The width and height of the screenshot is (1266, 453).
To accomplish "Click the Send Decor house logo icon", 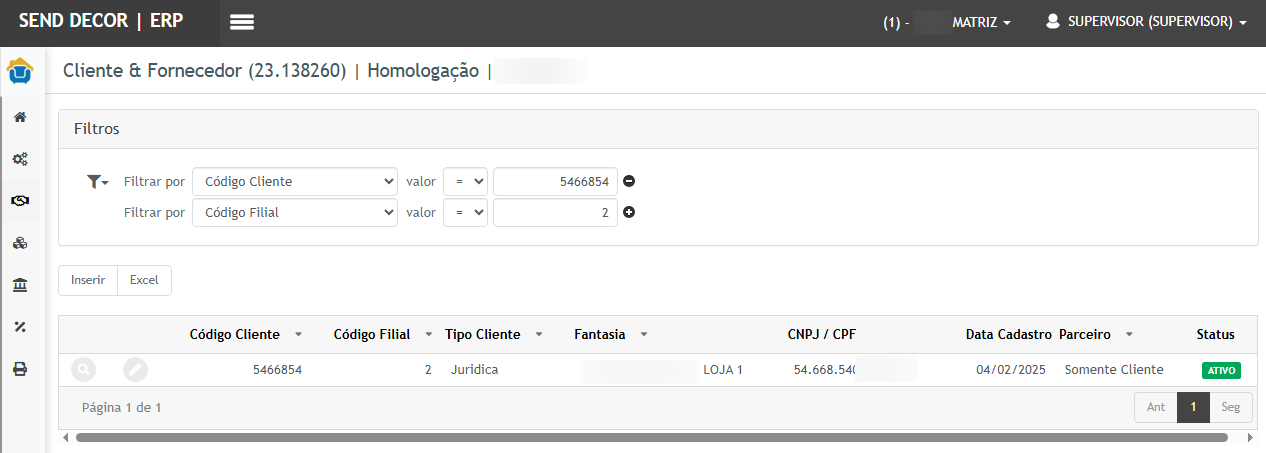I will [20, 73].
